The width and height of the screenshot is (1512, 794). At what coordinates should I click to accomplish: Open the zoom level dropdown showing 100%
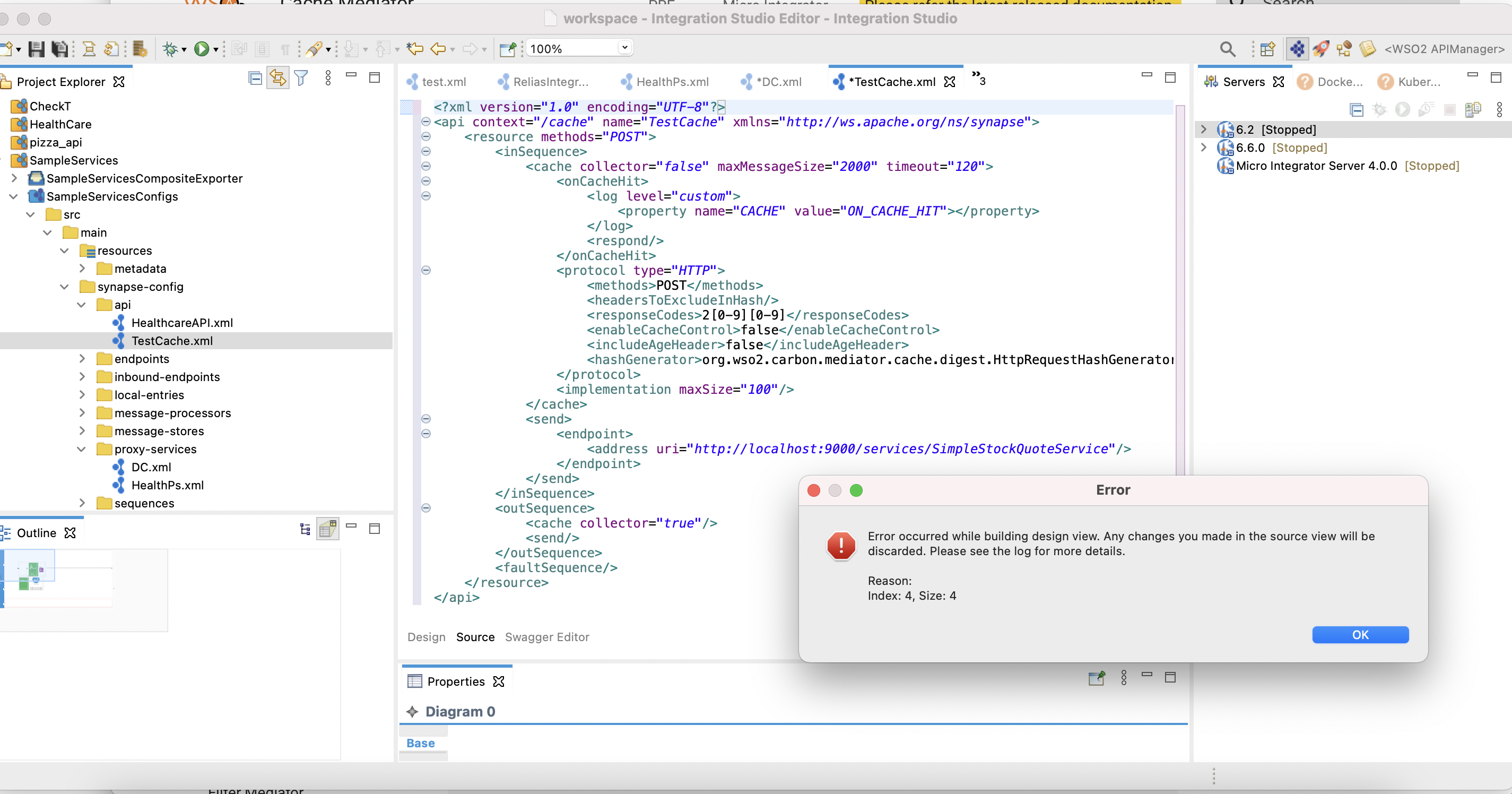click(624, 48)
